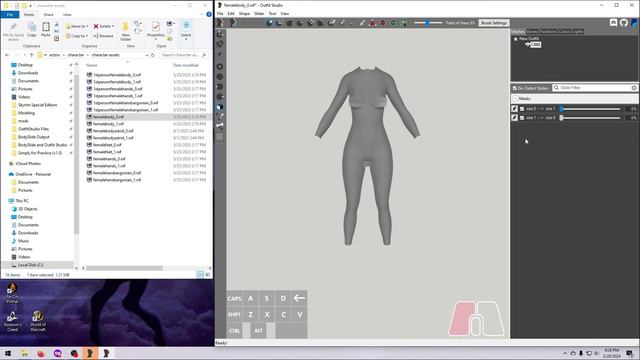Click the Explorer horizontal scrollbar
The height and width of the screenshot is (360, 640).
(x=124, y=268)
